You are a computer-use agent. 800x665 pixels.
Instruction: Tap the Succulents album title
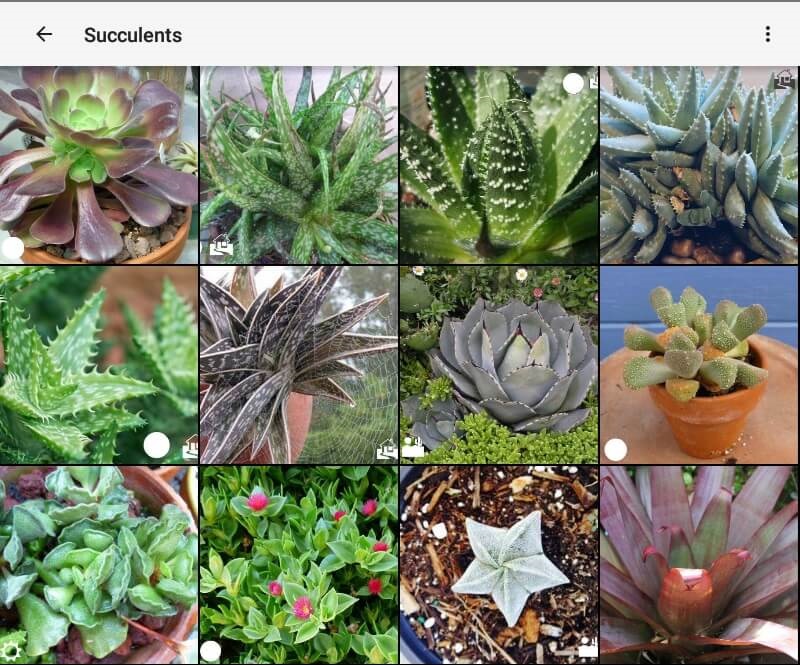(x=133, y=35)
